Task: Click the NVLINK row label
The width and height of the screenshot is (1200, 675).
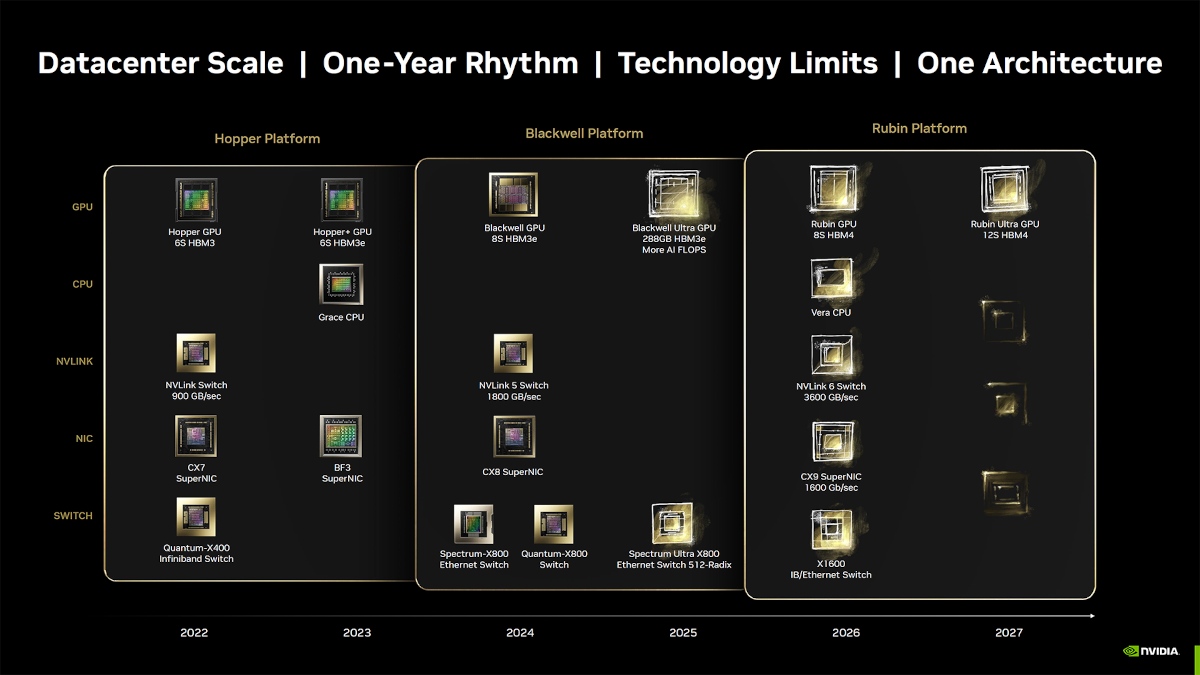Action: click(74, 361)
